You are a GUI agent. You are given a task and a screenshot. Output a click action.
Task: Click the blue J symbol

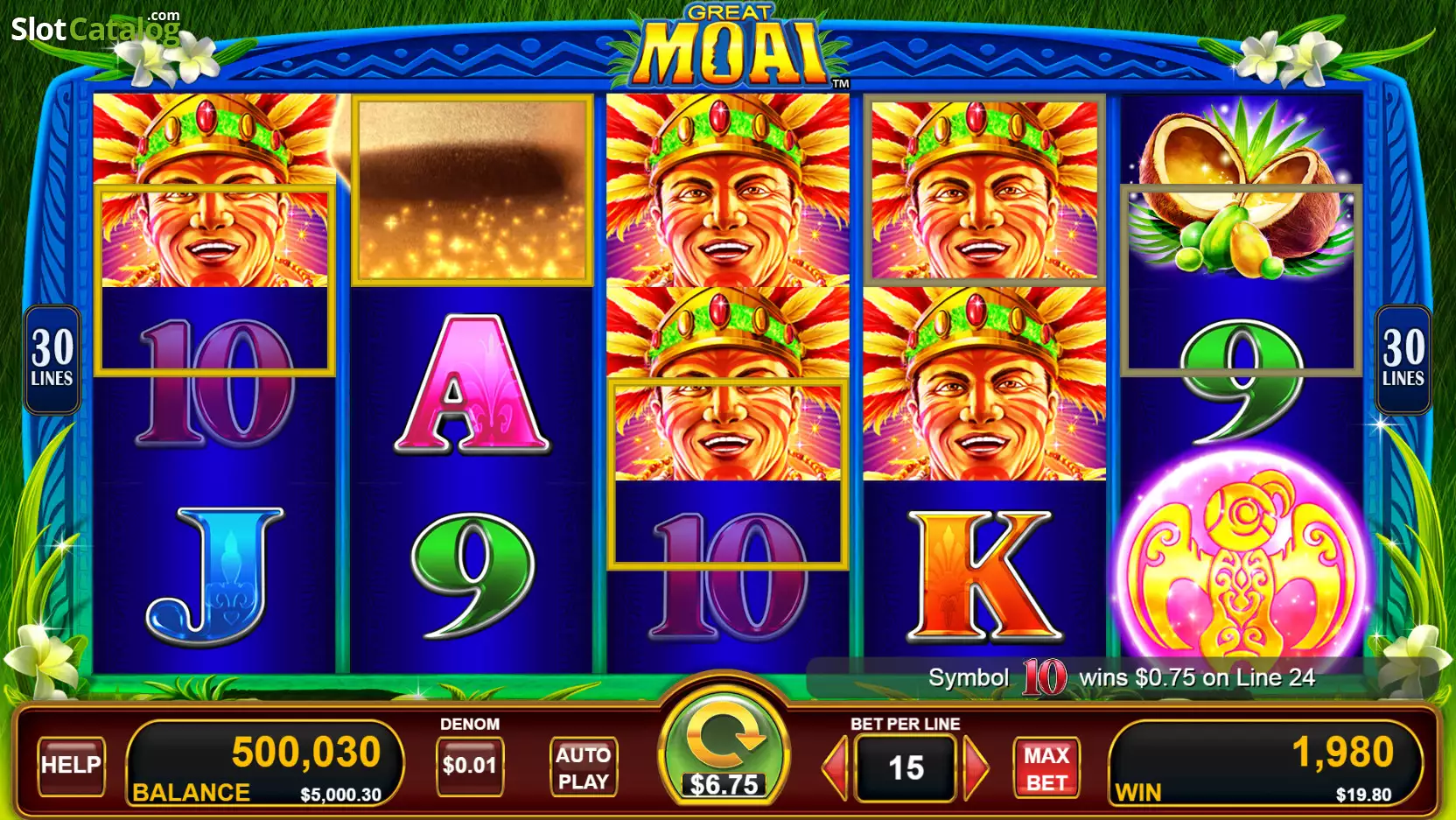coord(213,575)
